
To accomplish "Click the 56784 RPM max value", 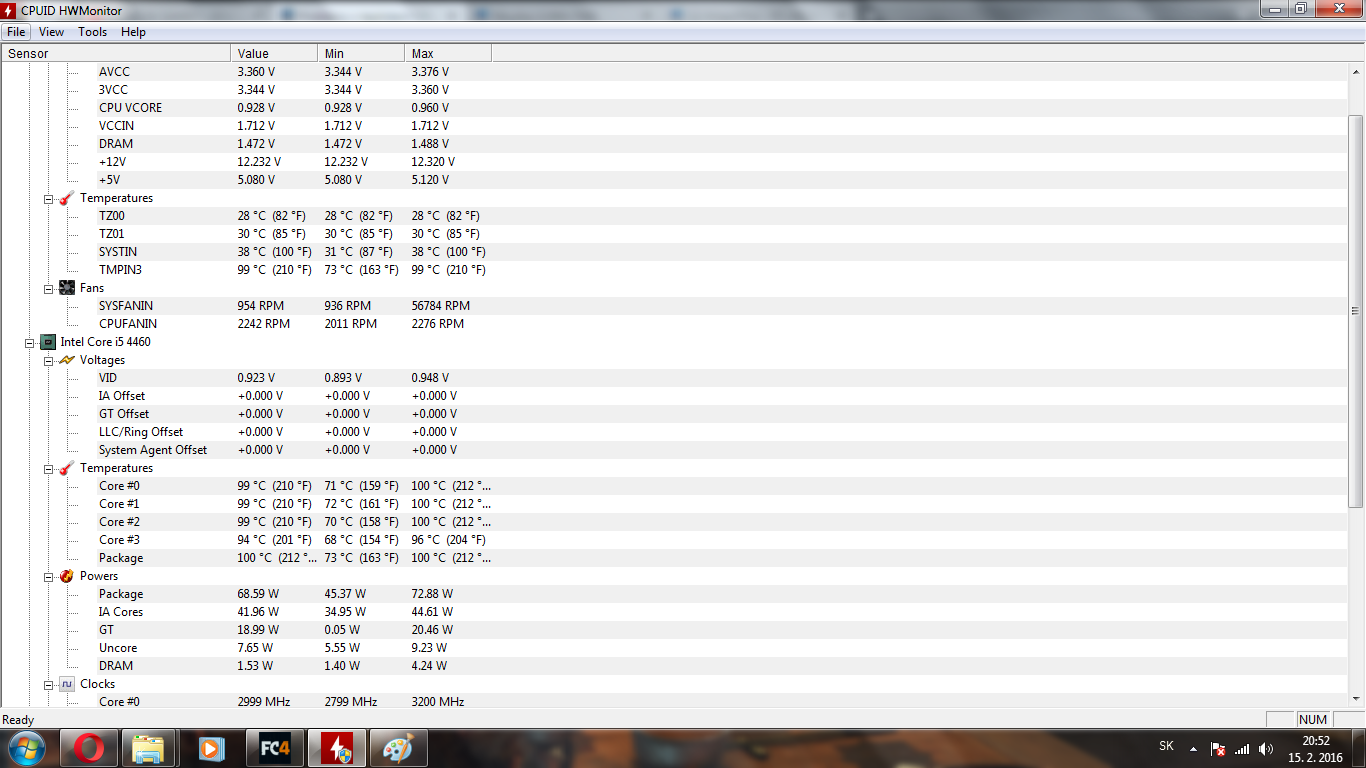I will pos(440,306).
